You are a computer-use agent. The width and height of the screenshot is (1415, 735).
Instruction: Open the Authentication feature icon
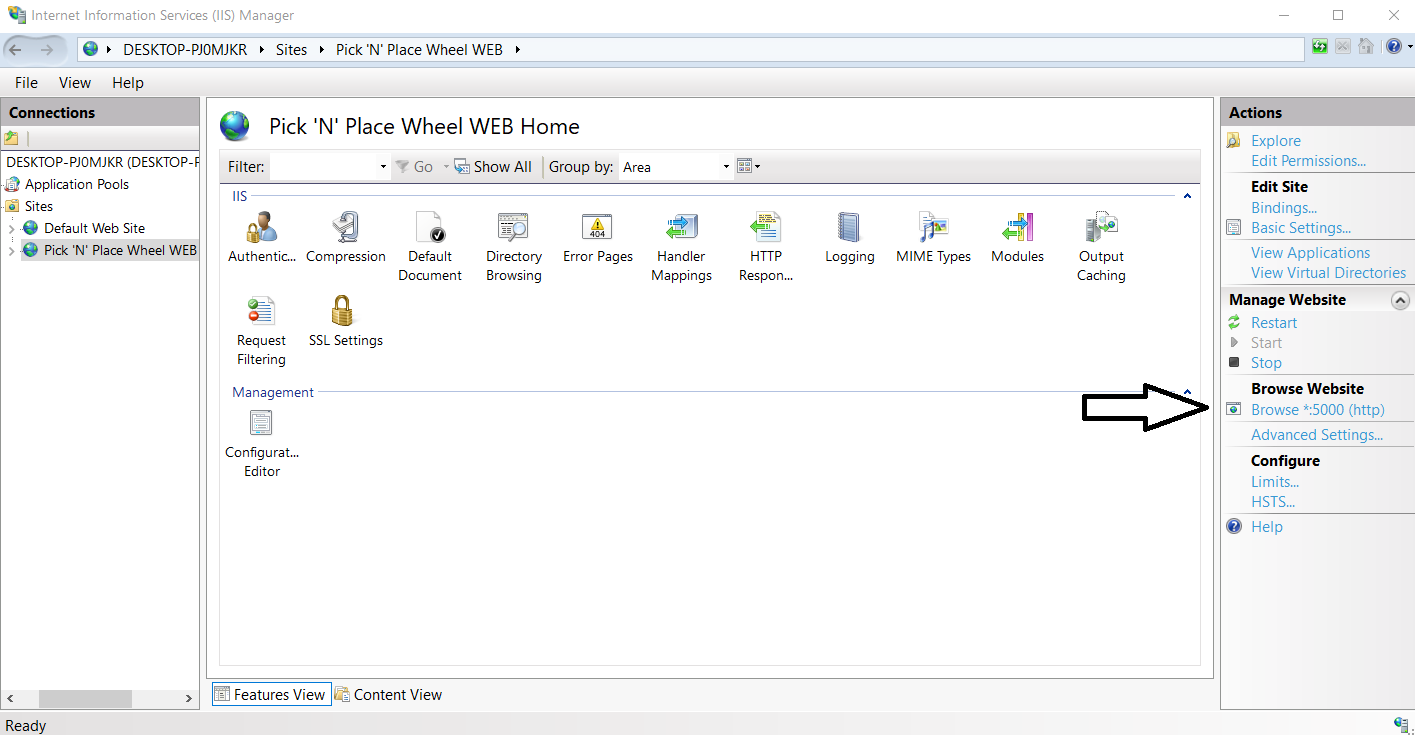[x=262, y=238]
